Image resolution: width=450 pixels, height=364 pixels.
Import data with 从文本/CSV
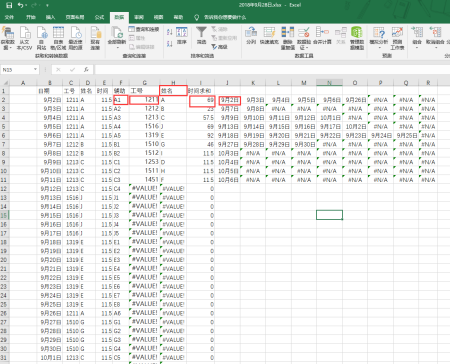25,38
